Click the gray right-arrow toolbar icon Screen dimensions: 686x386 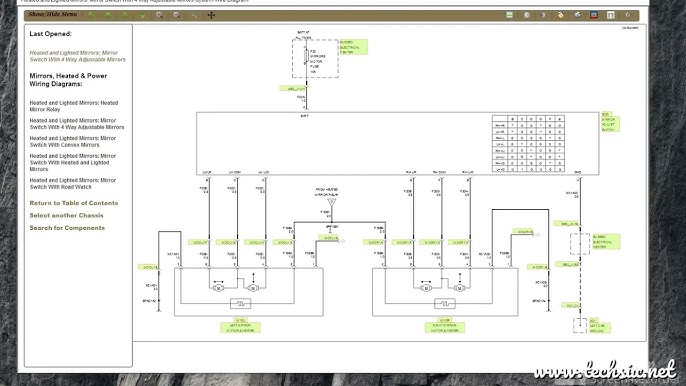544,15
